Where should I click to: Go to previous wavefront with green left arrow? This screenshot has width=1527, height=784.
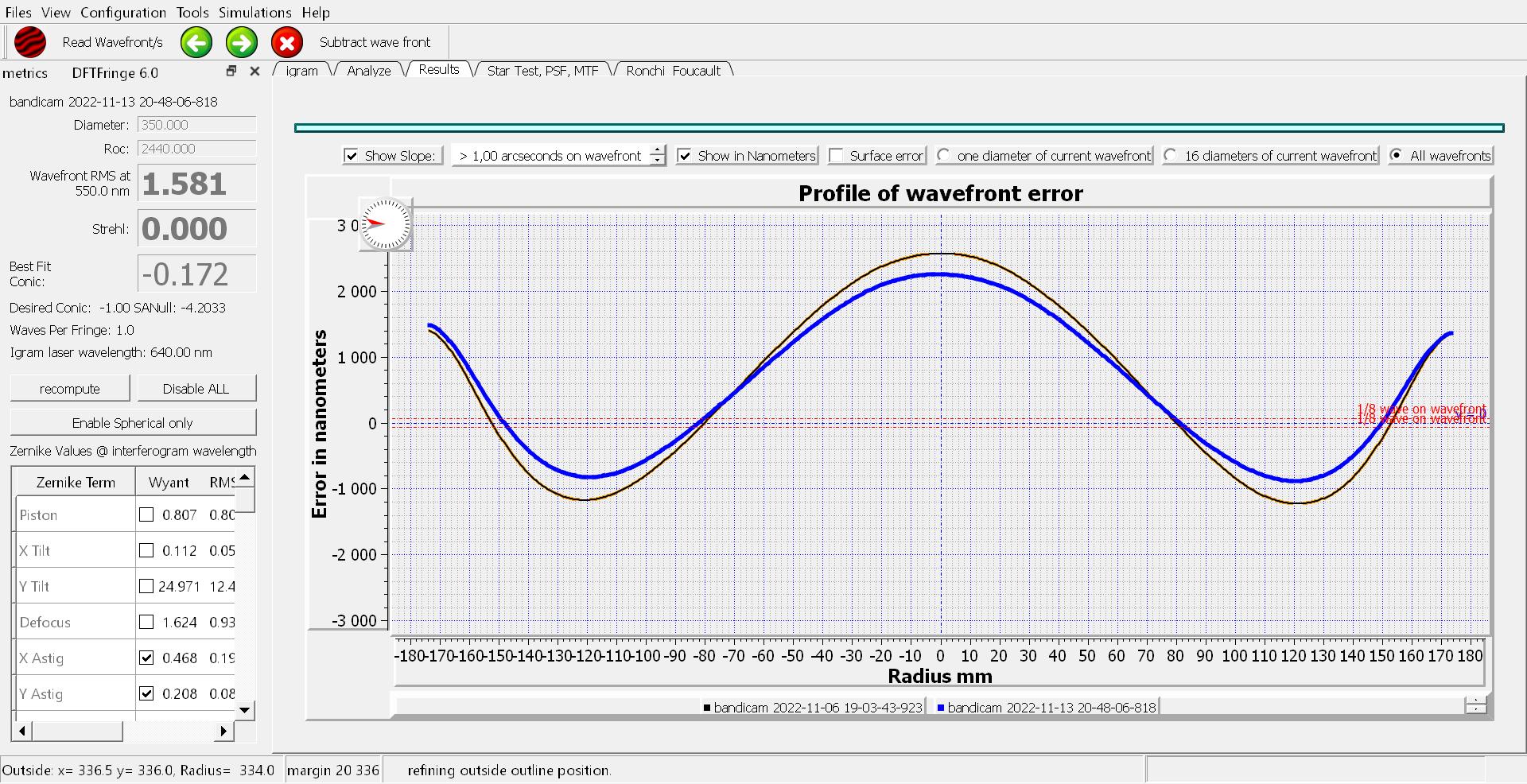[x=196, y=42]
